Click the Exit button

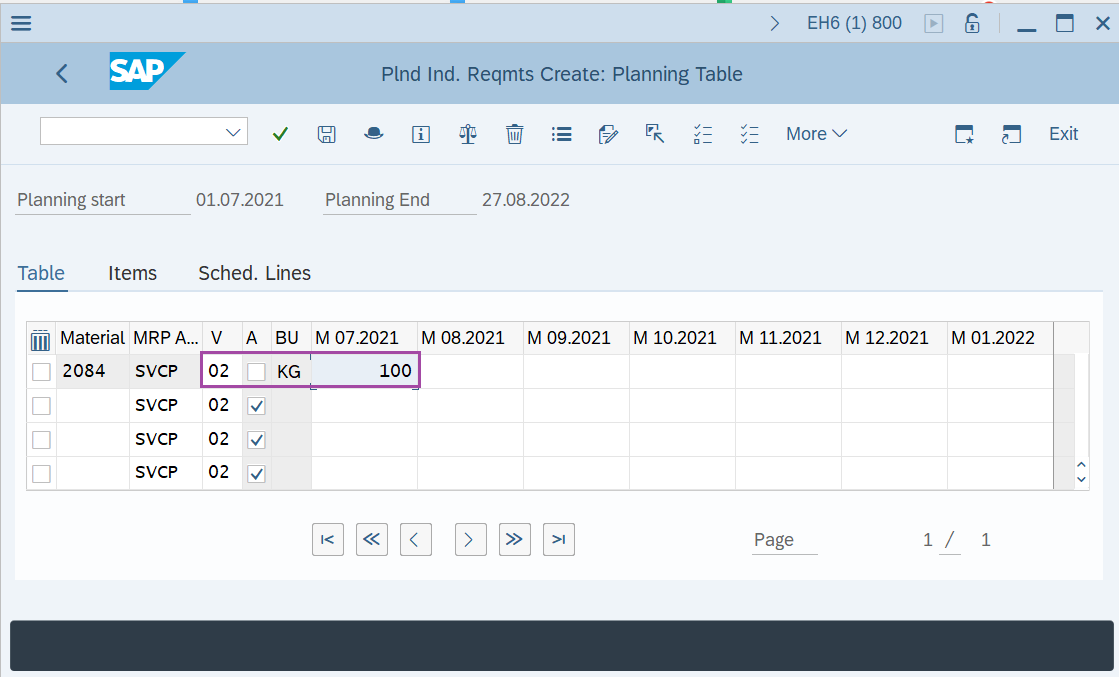coord(1062,133)
